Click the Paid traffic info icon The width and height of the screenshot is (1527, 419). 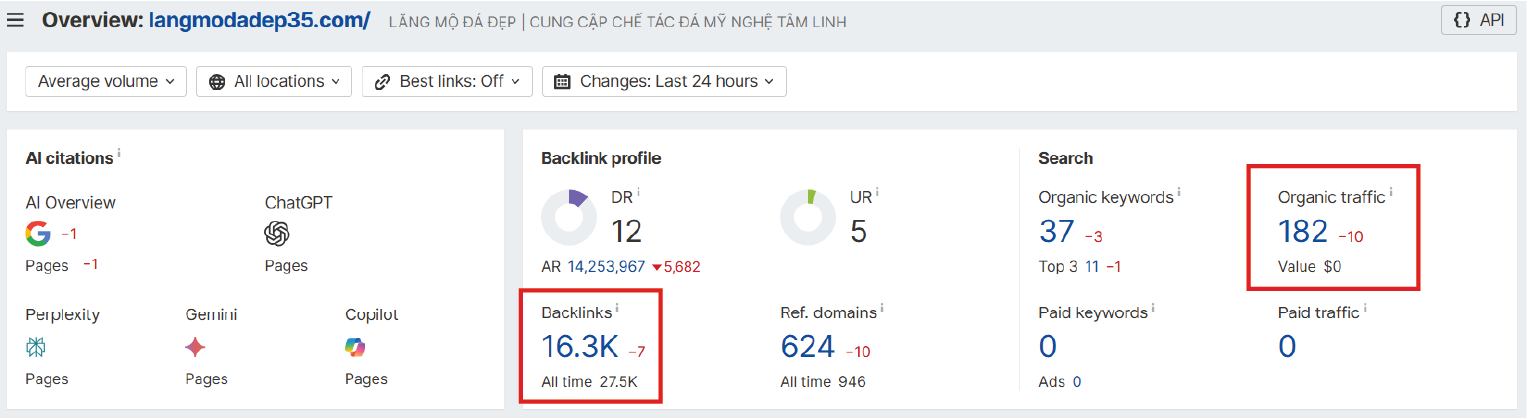pyautogui.click(x=1365, y=308)
